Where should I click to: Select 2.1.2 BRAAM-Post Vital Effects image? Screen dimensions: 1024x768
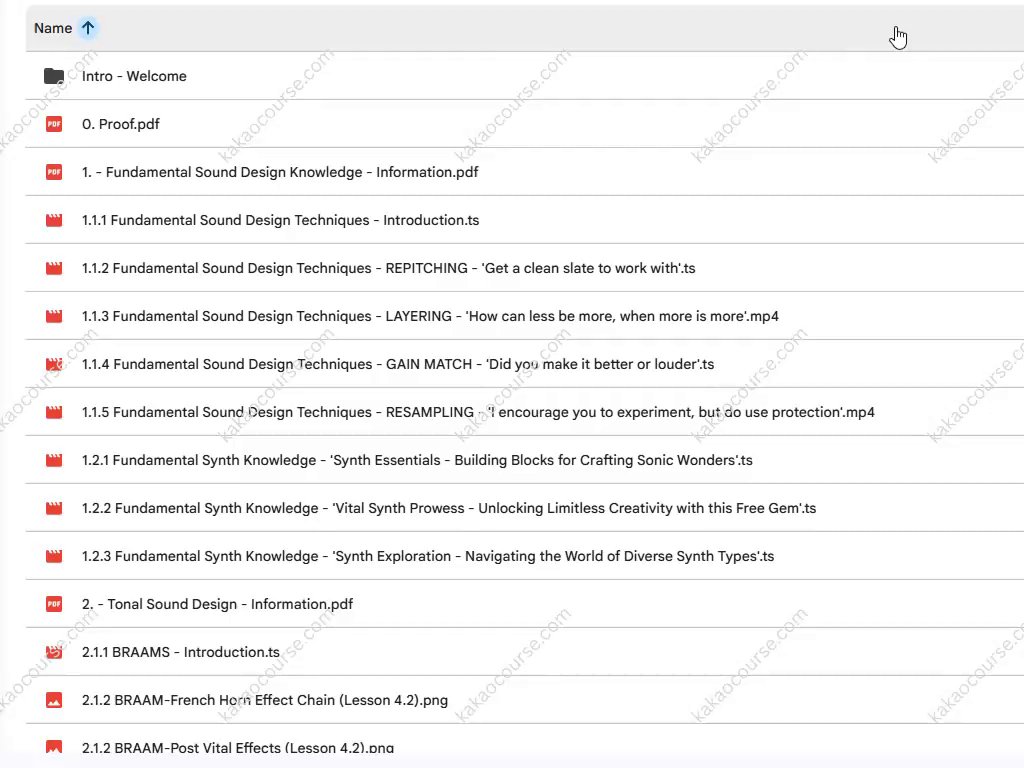238,747
